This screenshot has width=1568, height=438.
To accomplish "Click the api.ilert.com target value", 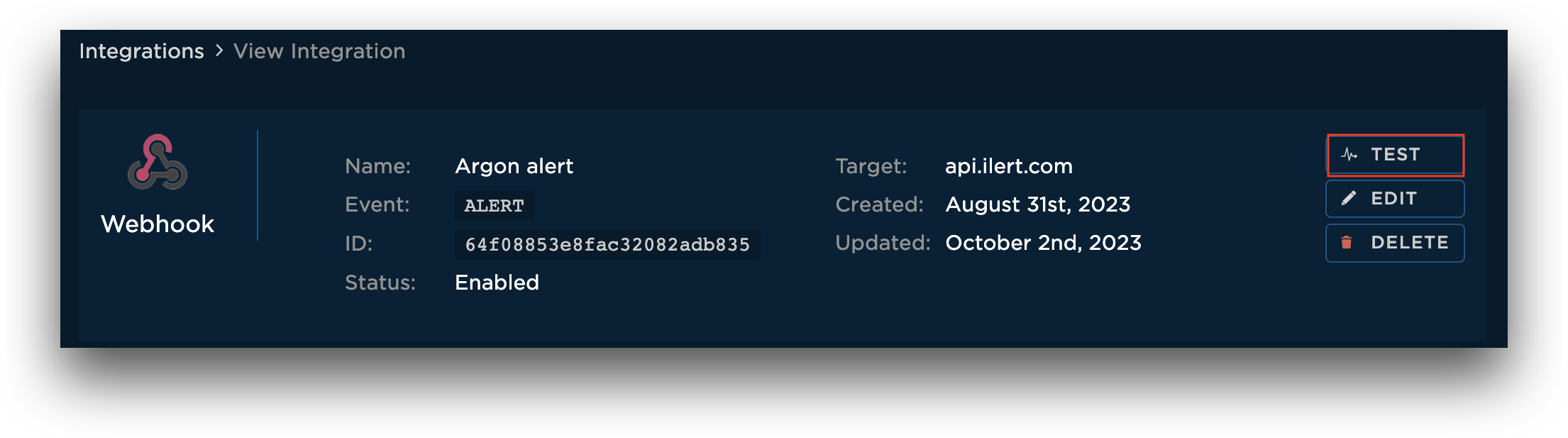I will pyautogui.click(x=1008, y=166).
